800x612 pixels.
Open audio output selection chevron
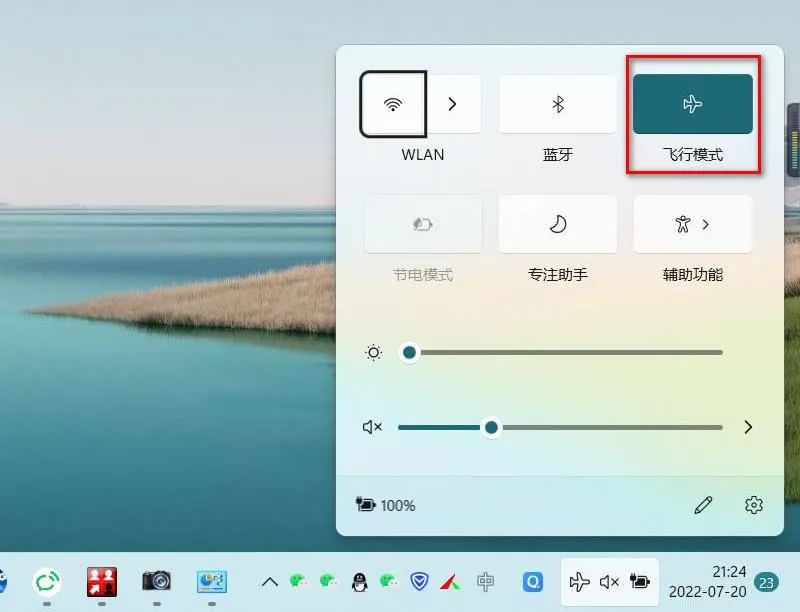(748, 427)
